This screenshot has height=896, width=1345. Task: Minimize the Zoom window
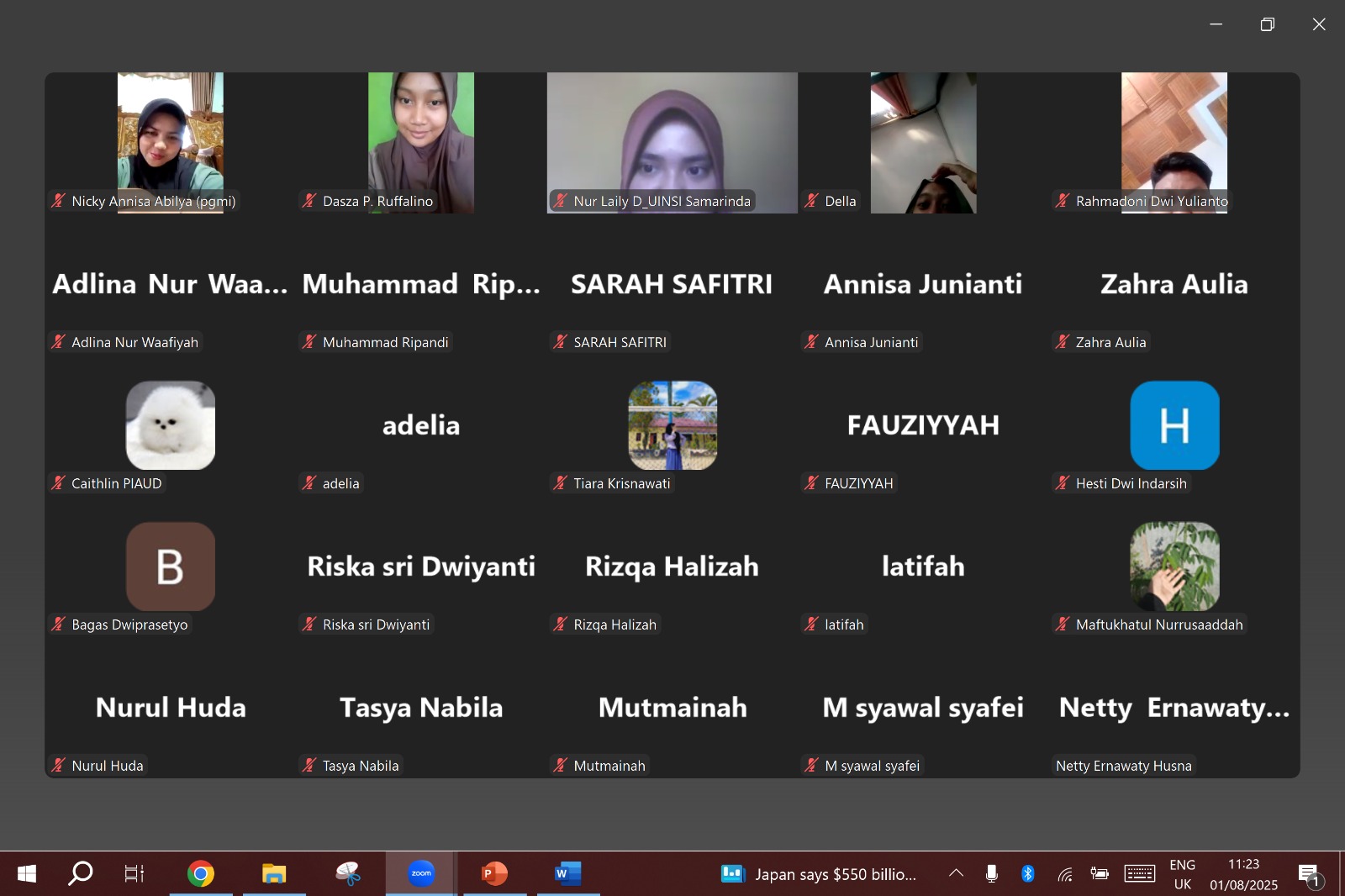pyautogui.click(x=1216, y=24)
